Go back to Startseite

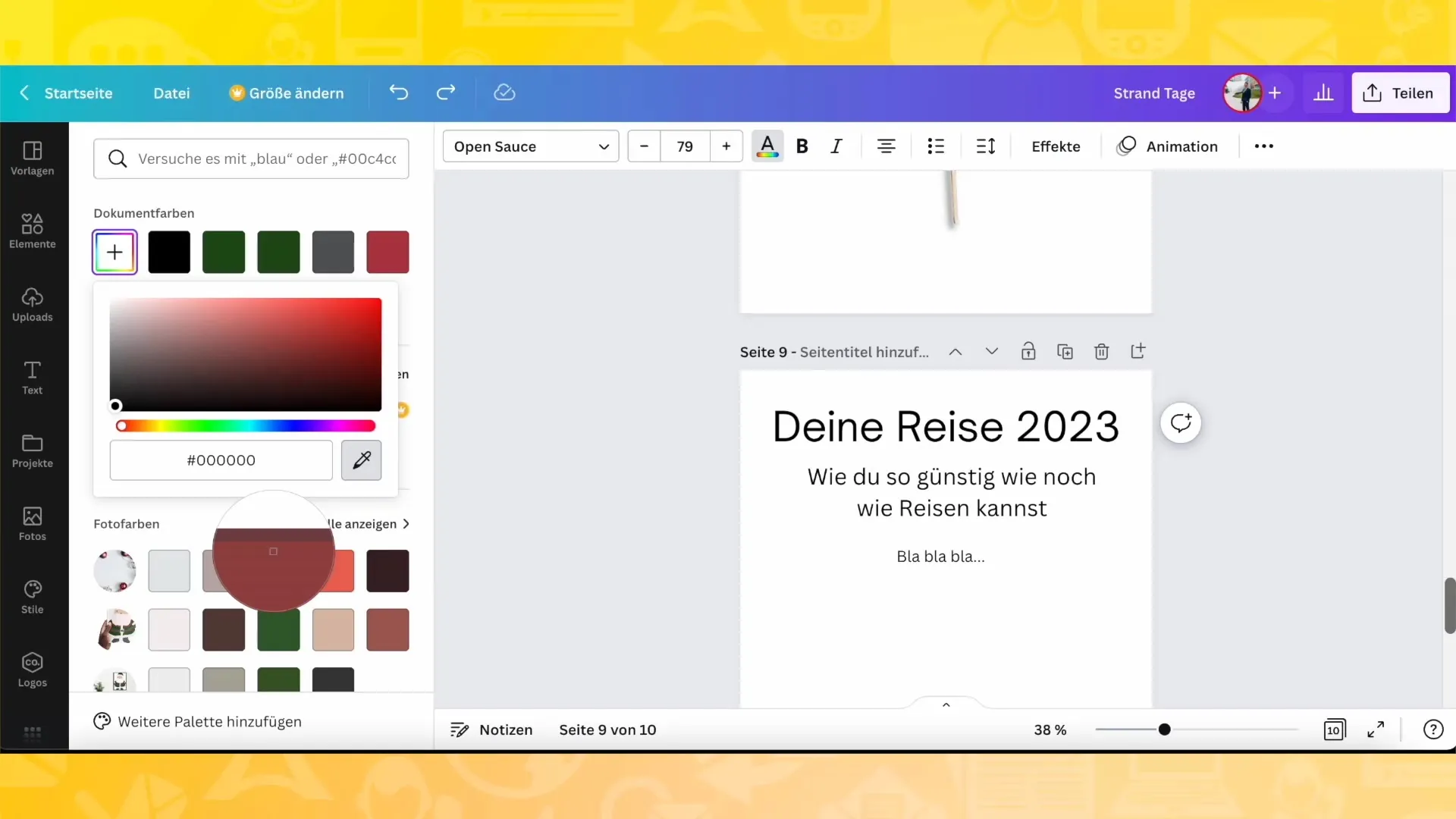65,93
